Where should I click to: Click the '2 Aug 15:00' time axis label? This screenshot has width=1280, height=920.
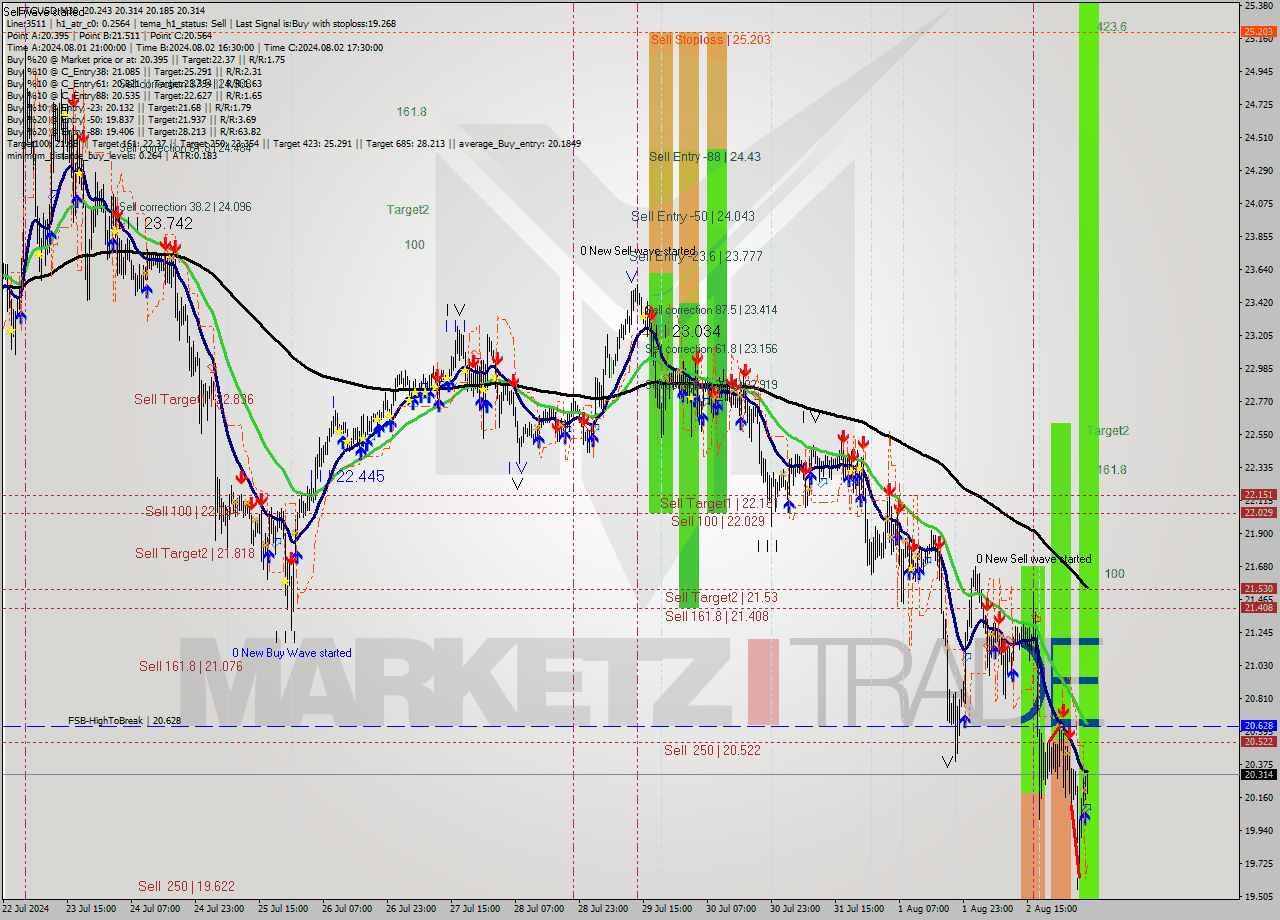tap(1051, 909)
